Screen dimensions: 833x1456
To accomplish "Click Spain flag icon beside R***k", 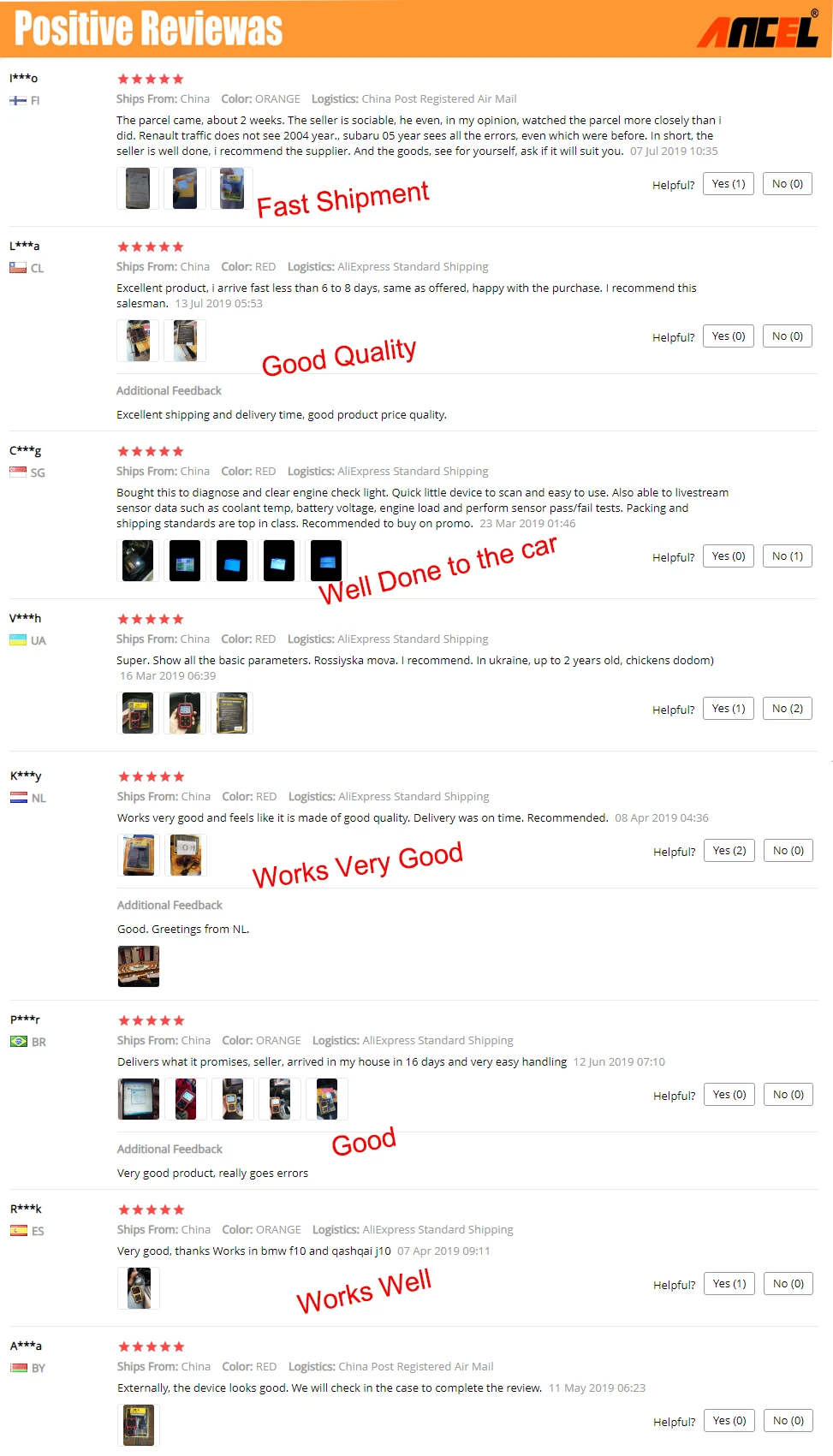I will (19, 1231).
